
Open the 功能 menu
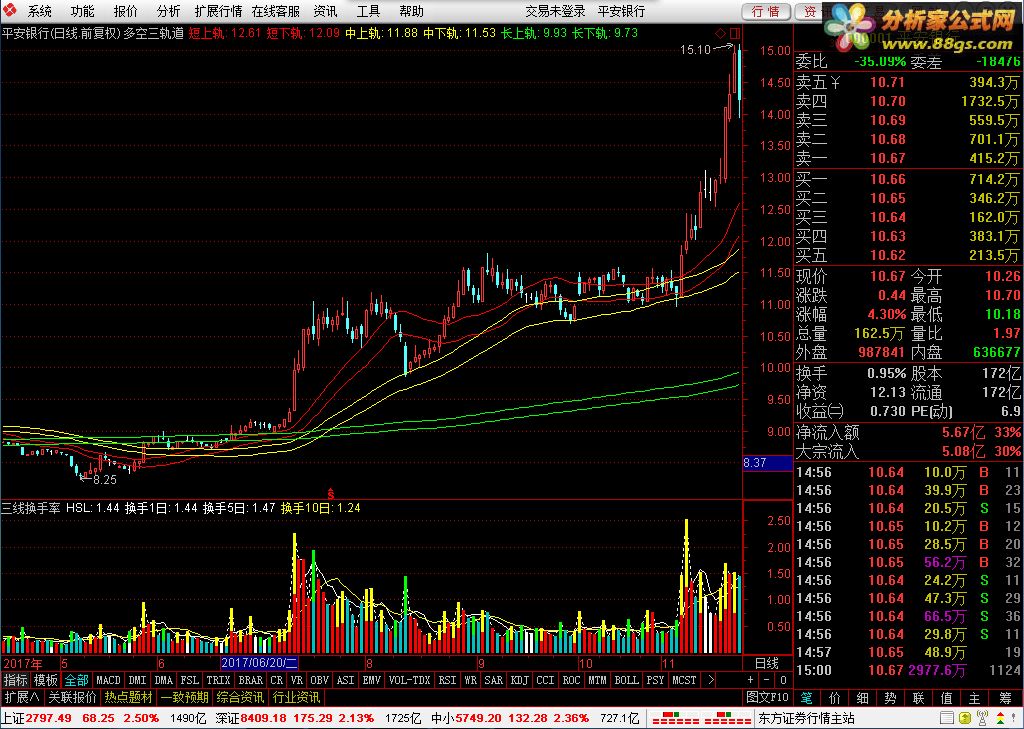click(82, 11)
